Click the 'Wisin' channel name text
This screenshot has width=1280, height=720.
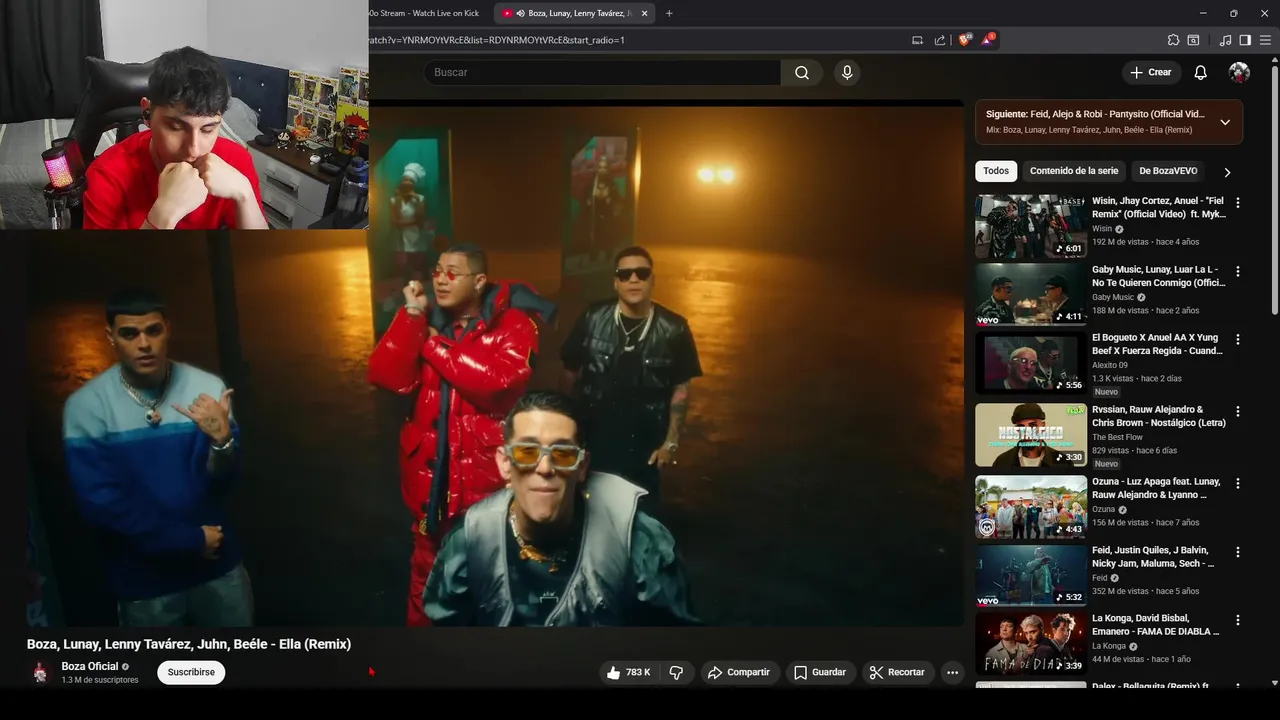pyautogui.click(x=1102, y=229)
